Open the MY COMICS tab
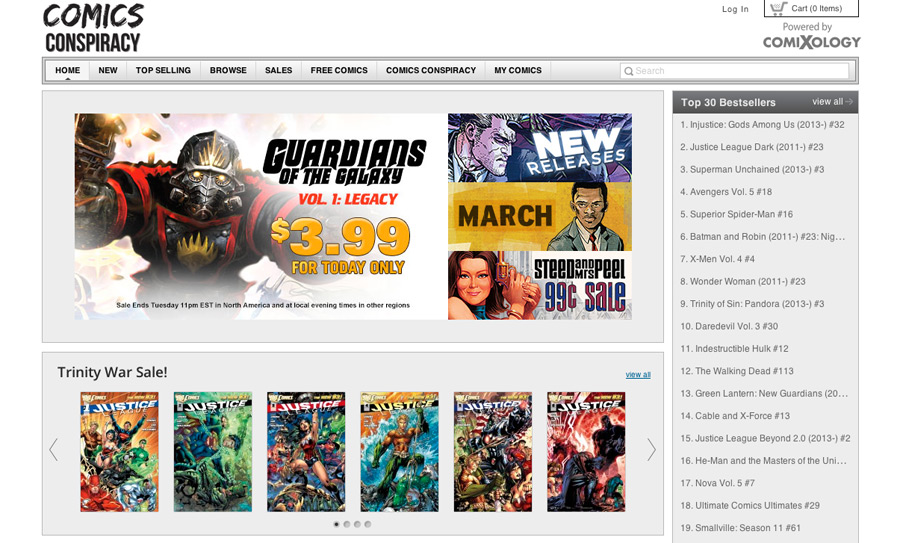Image resolution: width=900 pixels, height=543 pixels. (518, 71)
